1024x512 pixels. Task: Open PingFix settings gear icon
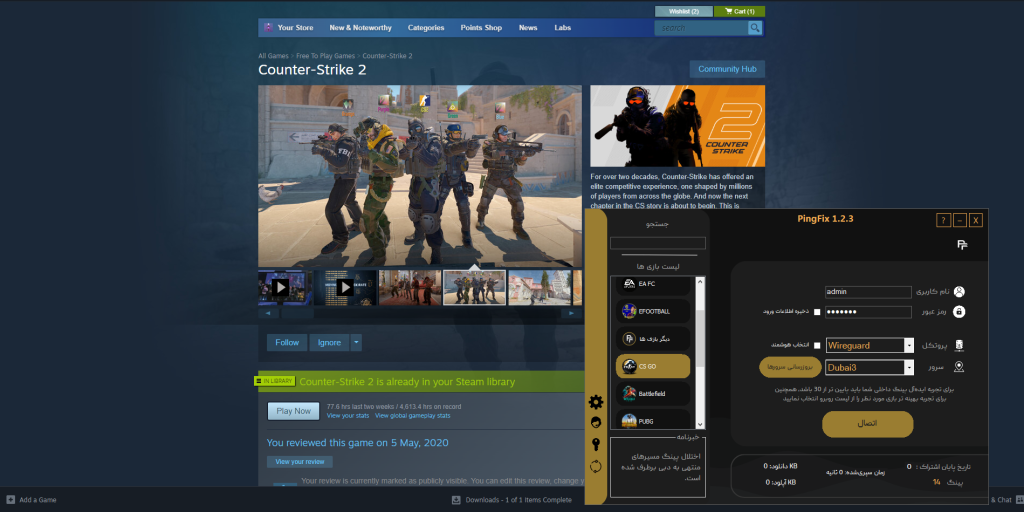(596, 402)
